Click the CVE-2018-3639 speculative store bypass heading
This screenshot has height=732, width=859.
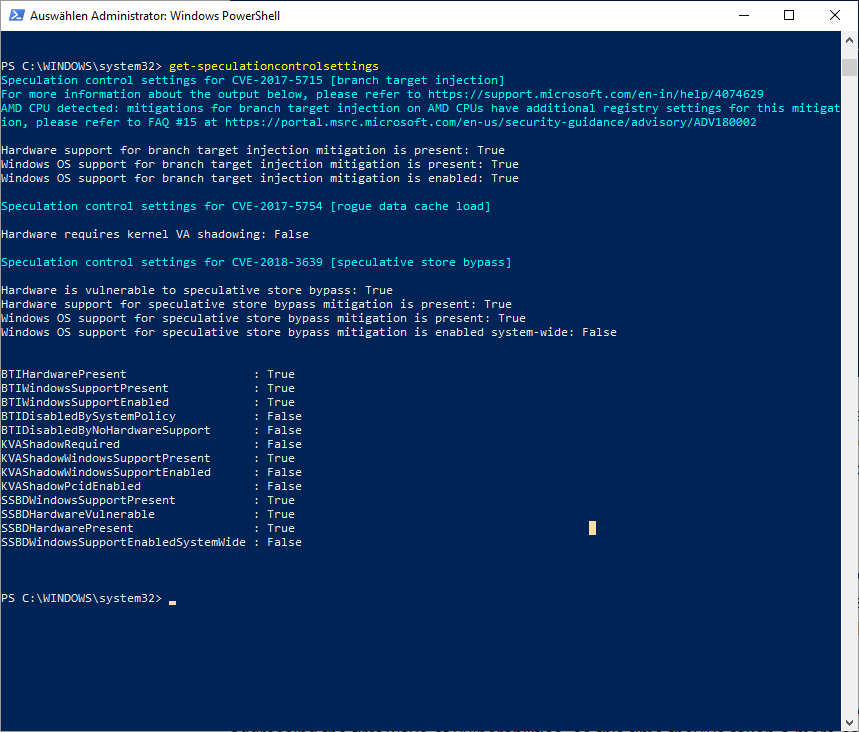[x=256, y=262]
